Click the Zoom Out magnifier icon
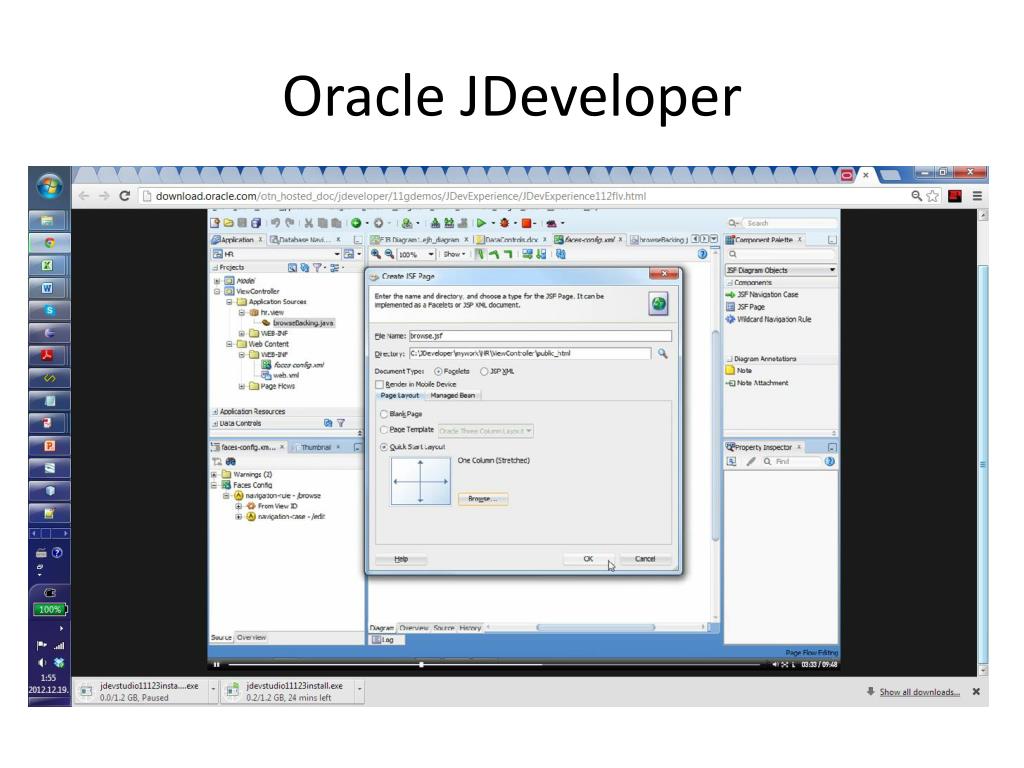The image size is (1024, 768). [x=389, y=254]
